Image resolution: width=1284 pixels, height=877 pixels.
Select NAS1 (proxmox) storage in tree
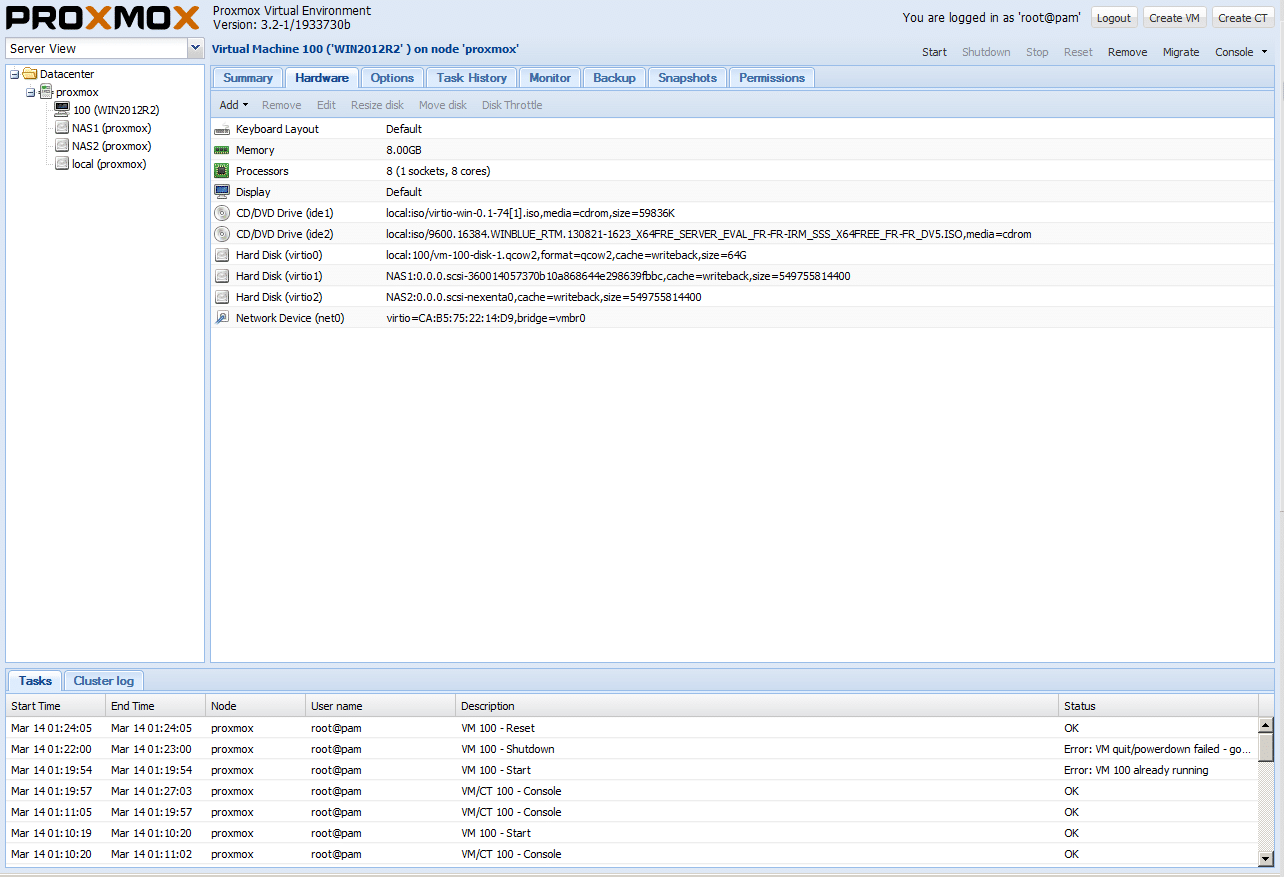click(111, 128)
